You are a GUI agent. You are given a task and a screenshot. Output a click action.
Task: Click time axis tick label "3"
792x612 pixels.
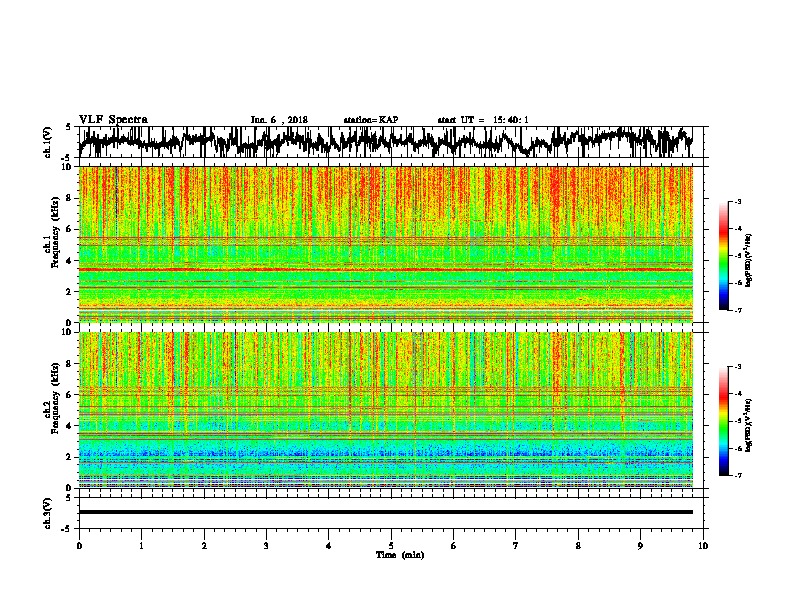click(x=266, y=546)
